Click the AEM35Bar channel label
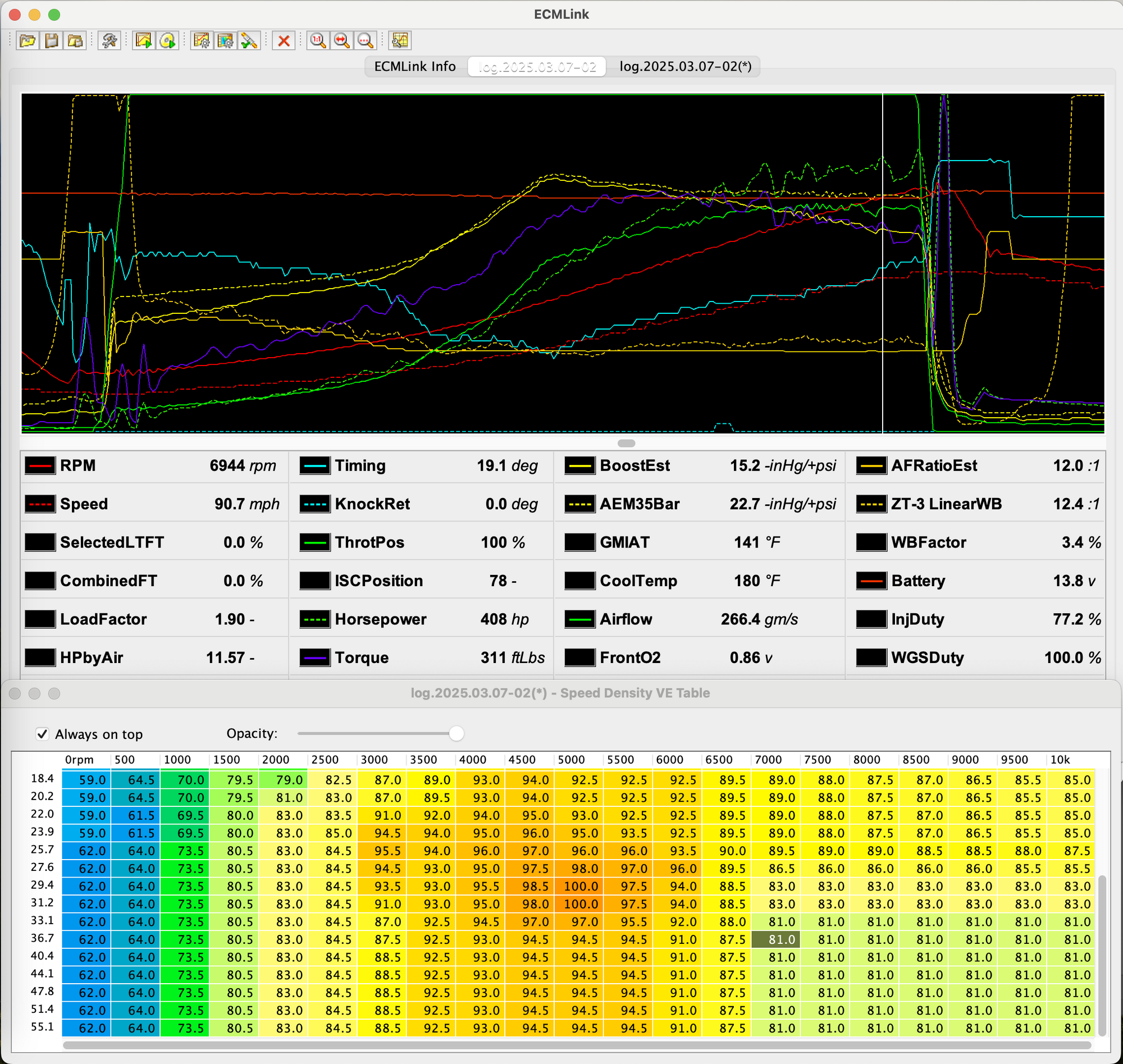The height and width of the screenshot is (1064, 1123). (640, 504)
